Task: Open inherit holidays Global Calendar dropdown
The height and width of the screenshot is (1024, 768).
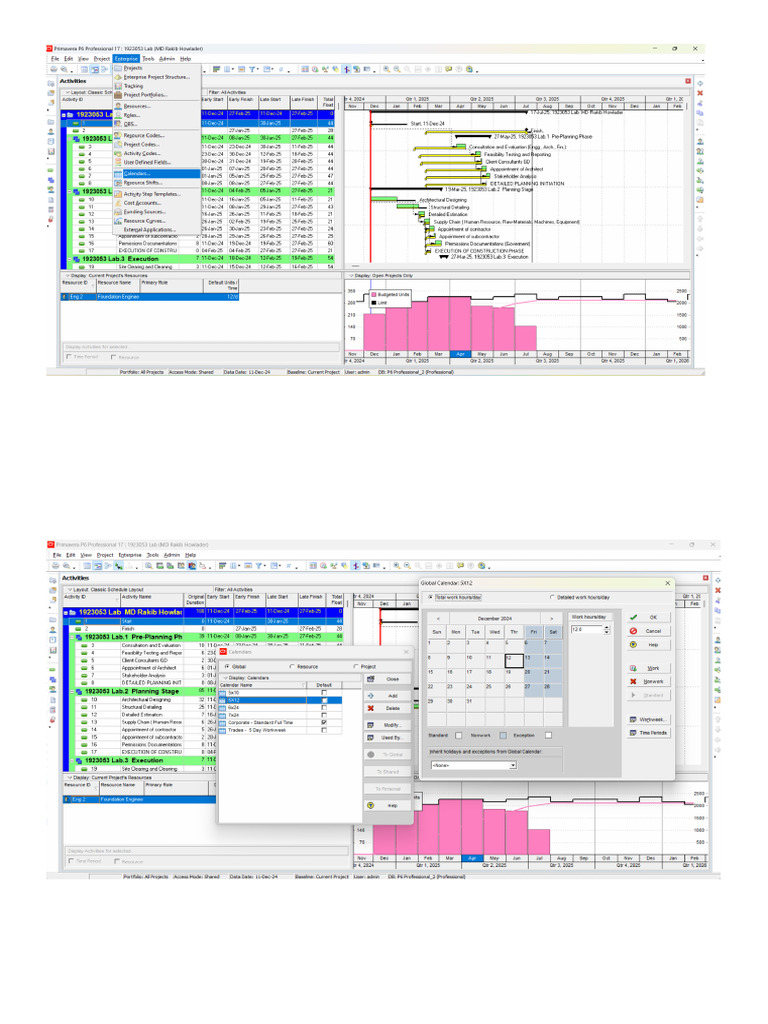Action: pyautogui.click(x=513, y=765)
